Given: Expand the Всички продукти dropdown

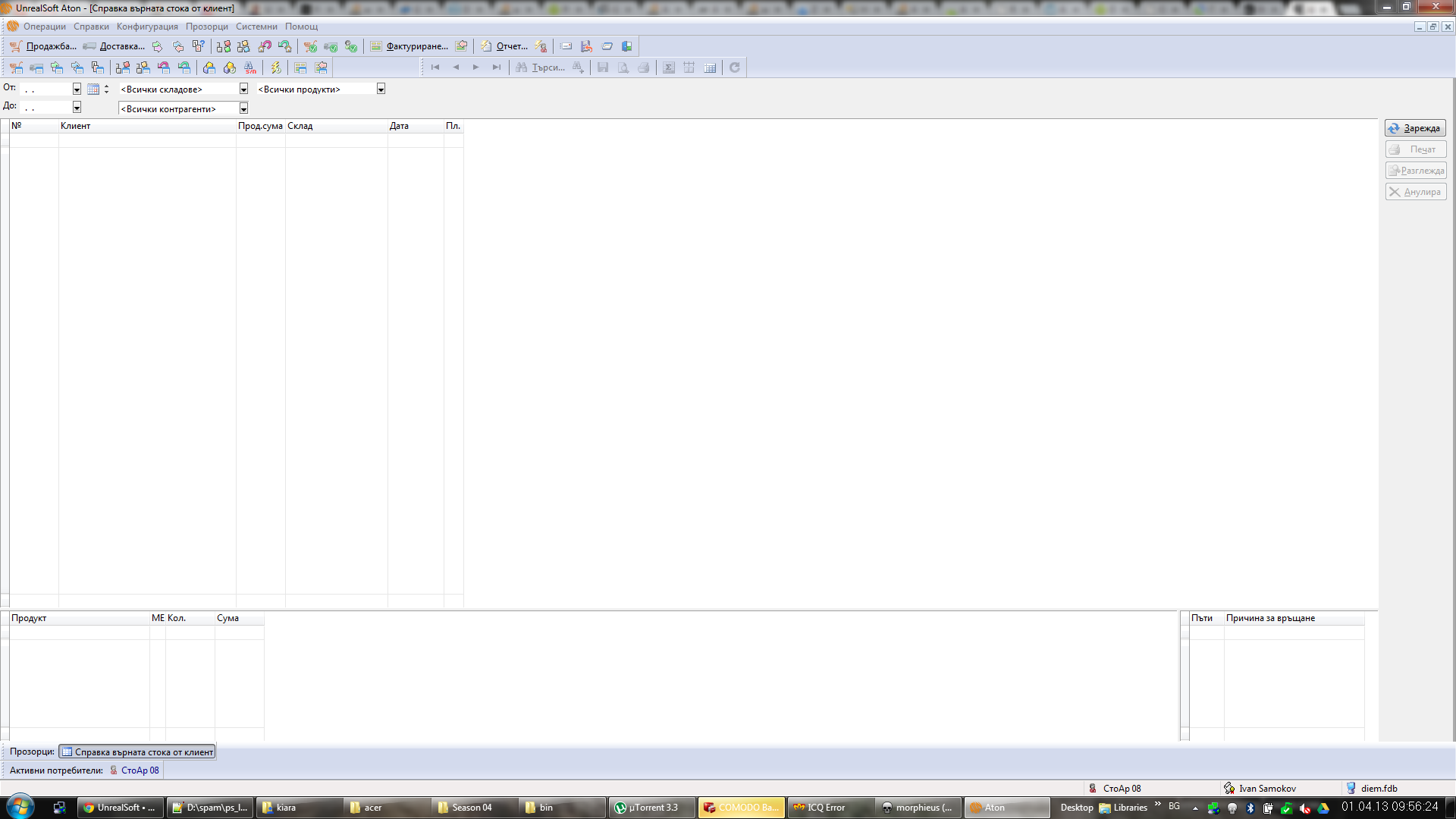Looking at the screenshot, I should [381, 89].
